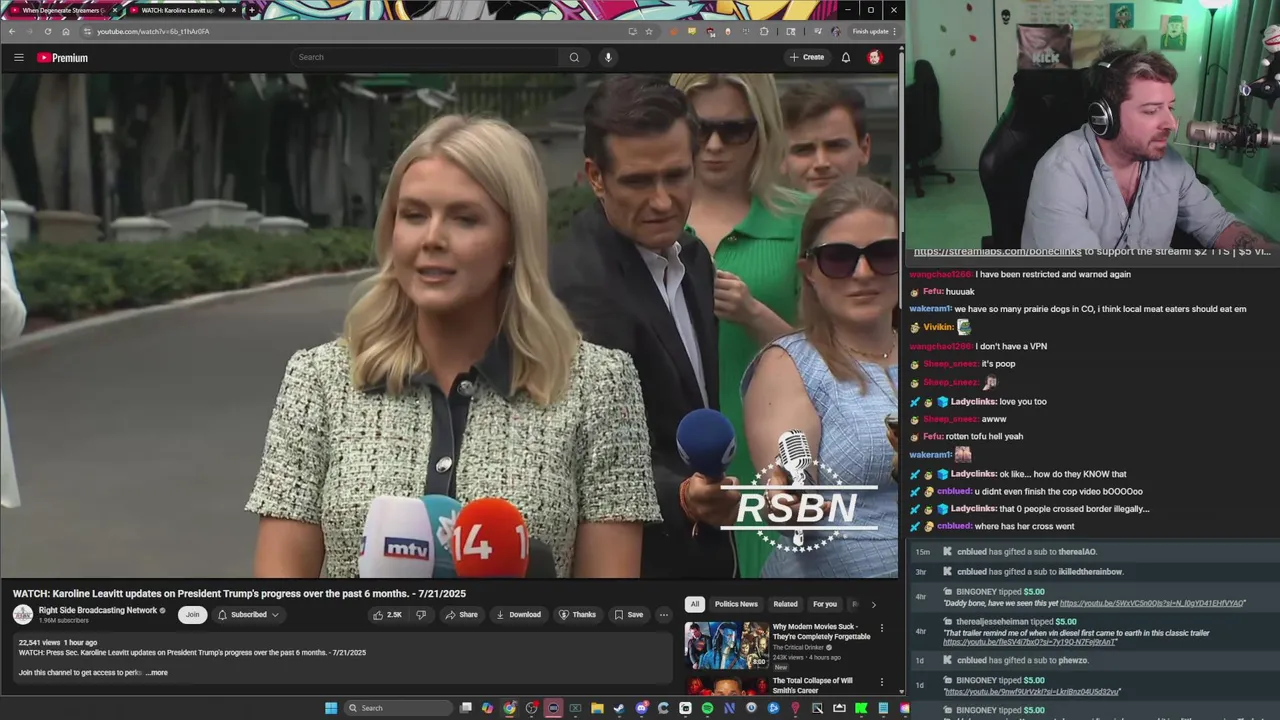The width and height of the screenshot is (1280, 720).
Task: Show next filter chips with right chevron
Action: 873,604
